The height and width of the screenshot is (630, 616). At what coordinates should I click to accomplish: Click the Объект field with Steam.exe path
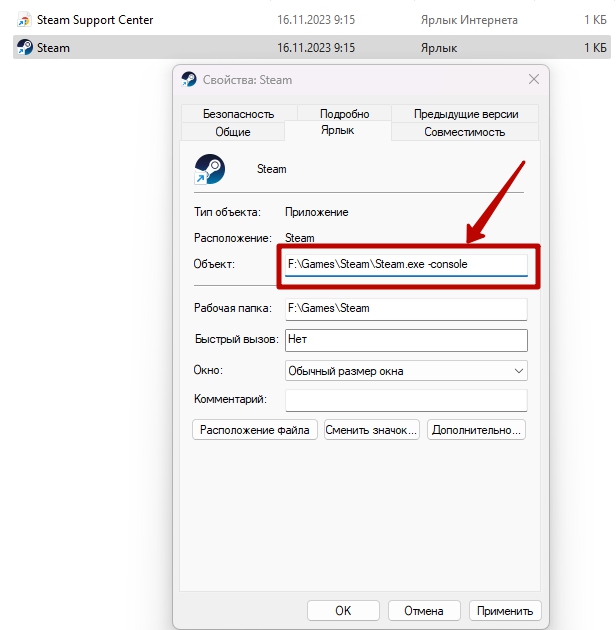coord(406,265)
